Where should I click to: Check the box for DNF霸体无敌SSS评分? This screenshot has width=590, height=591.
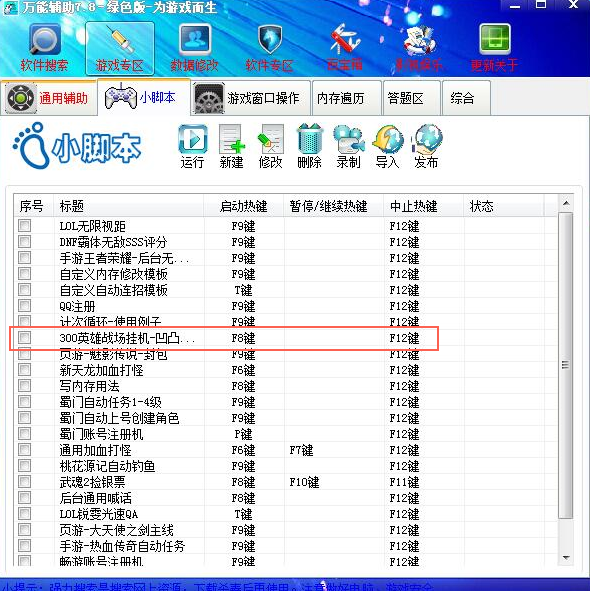point(25,242)
